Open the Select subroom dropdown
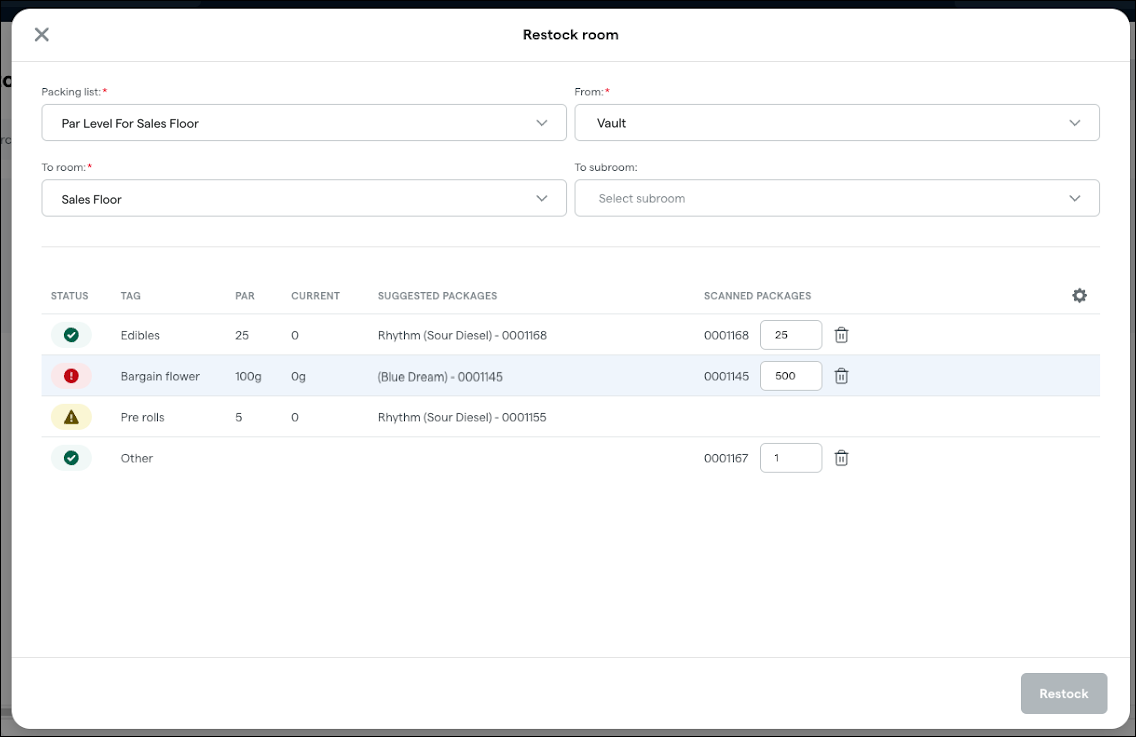Viewport: 1136px width, 737px height. [837, 197]
